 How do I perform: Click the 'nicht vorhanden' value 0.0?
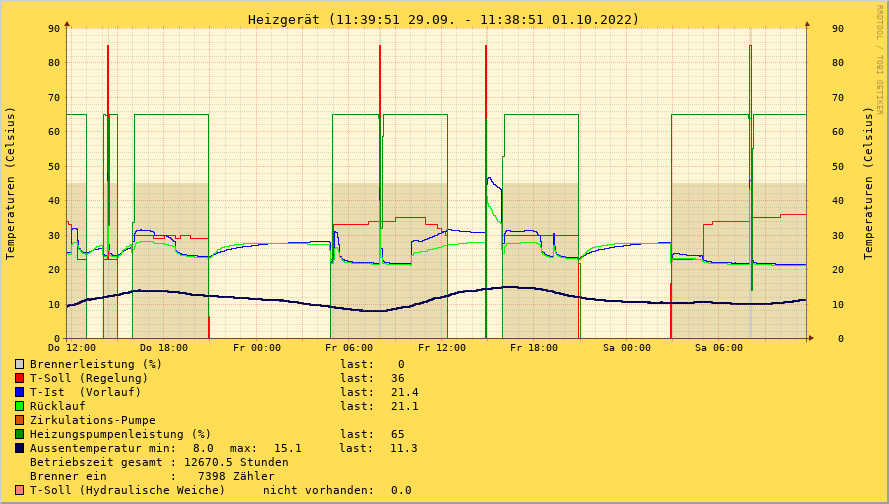[x=401, y=490]
